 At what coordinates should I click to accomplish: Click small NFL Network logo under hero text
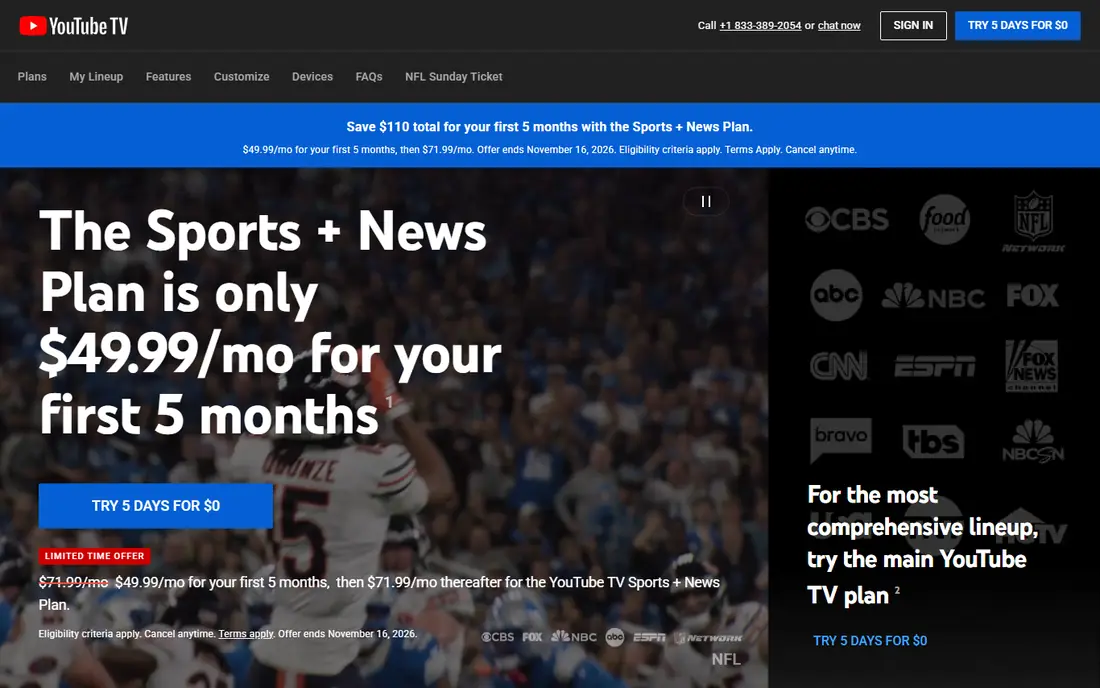coord(708,638)
